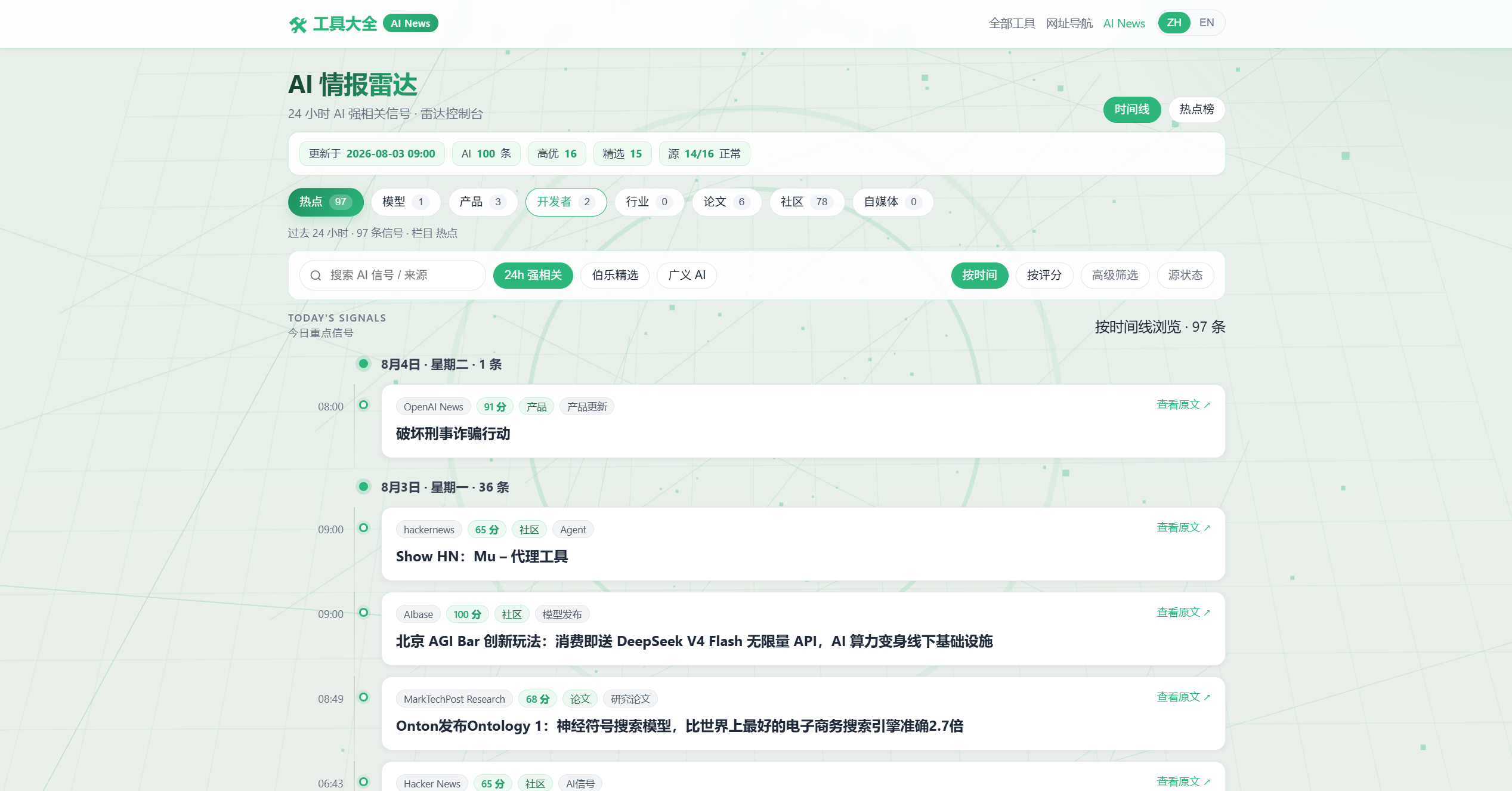
Task: Click the 产品更新 tag
Action: click(587, 407)
